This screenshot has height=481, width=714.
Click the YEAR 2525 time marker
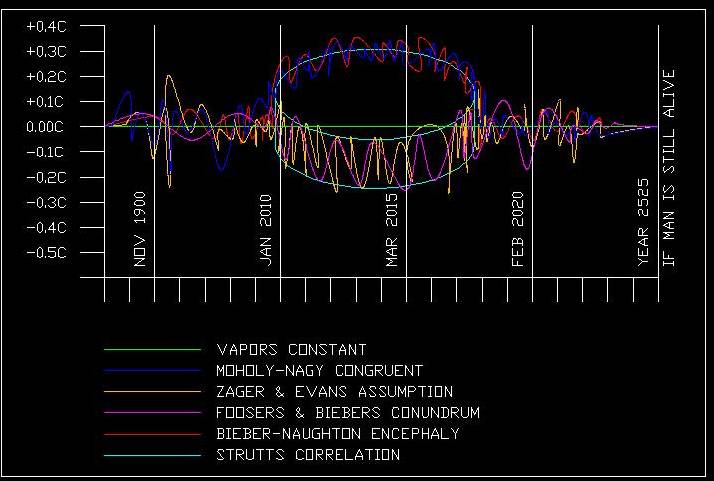[x=644, y=226]
